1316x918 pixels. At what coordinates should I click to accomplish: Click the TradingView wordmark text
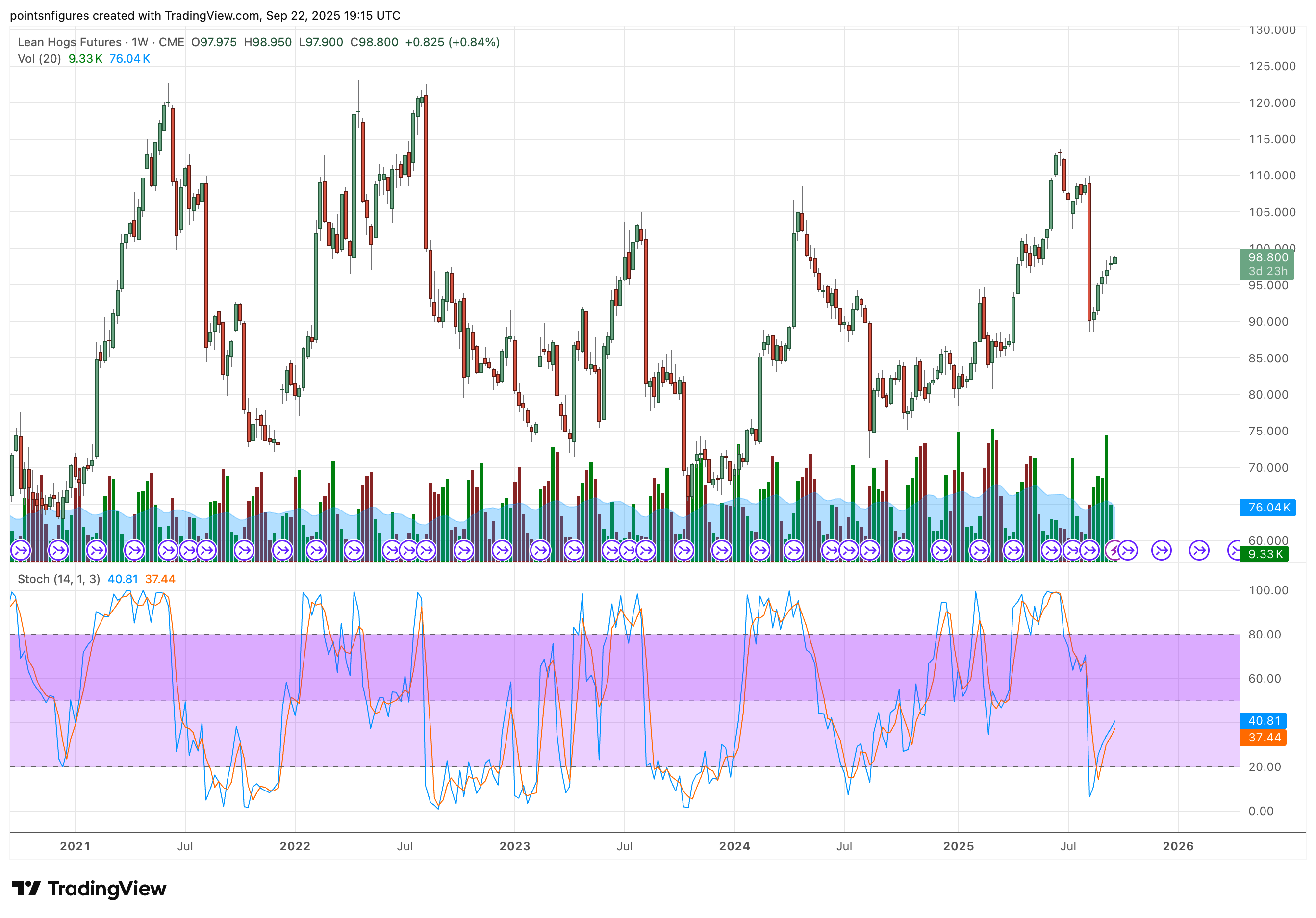(x=107, y=888)
